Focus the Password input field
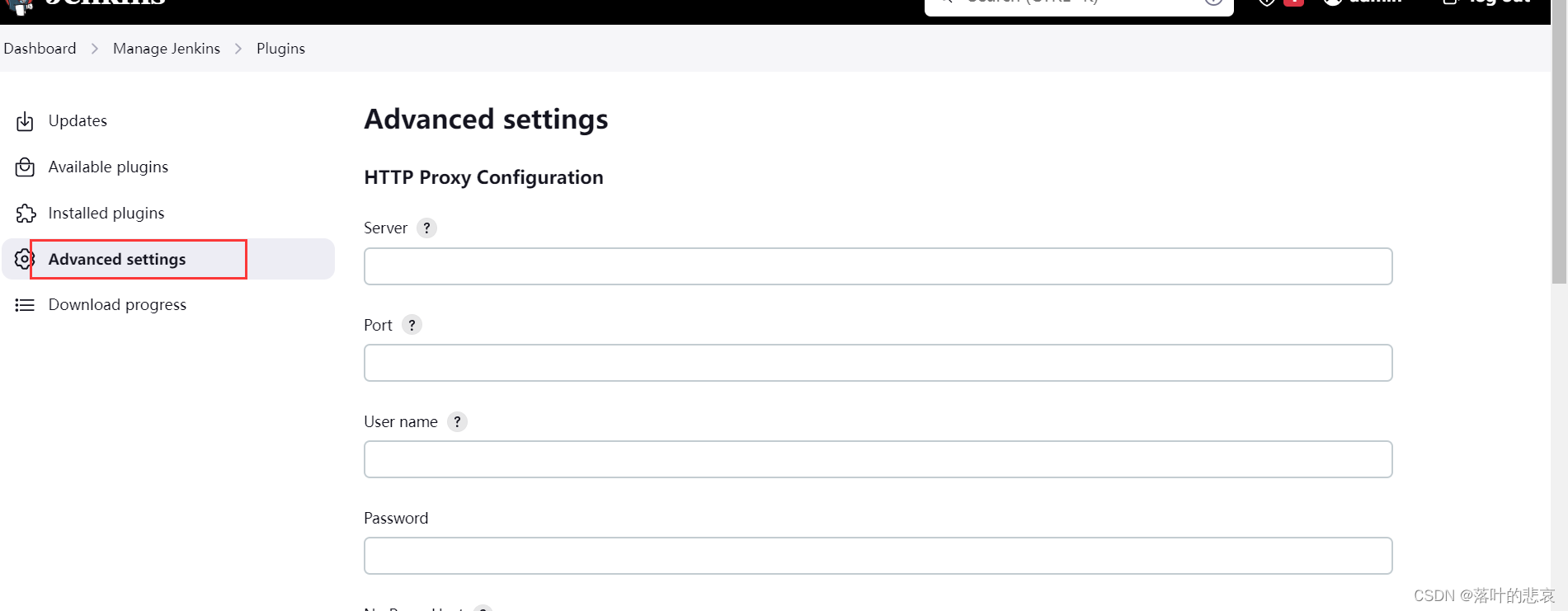 878,556
